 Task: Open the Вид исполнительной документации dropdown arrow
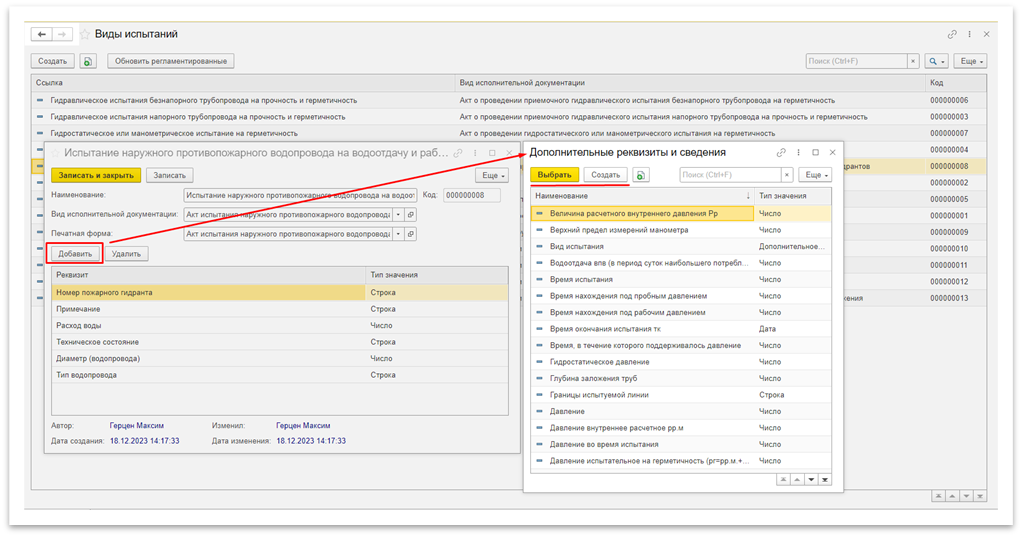click(398, 214)
